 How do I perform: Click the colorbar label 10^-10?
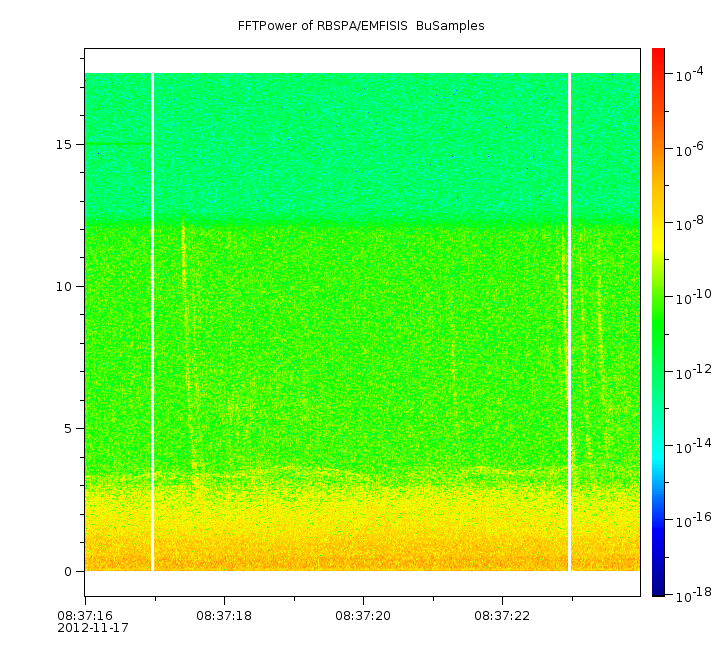coord(694,297)
